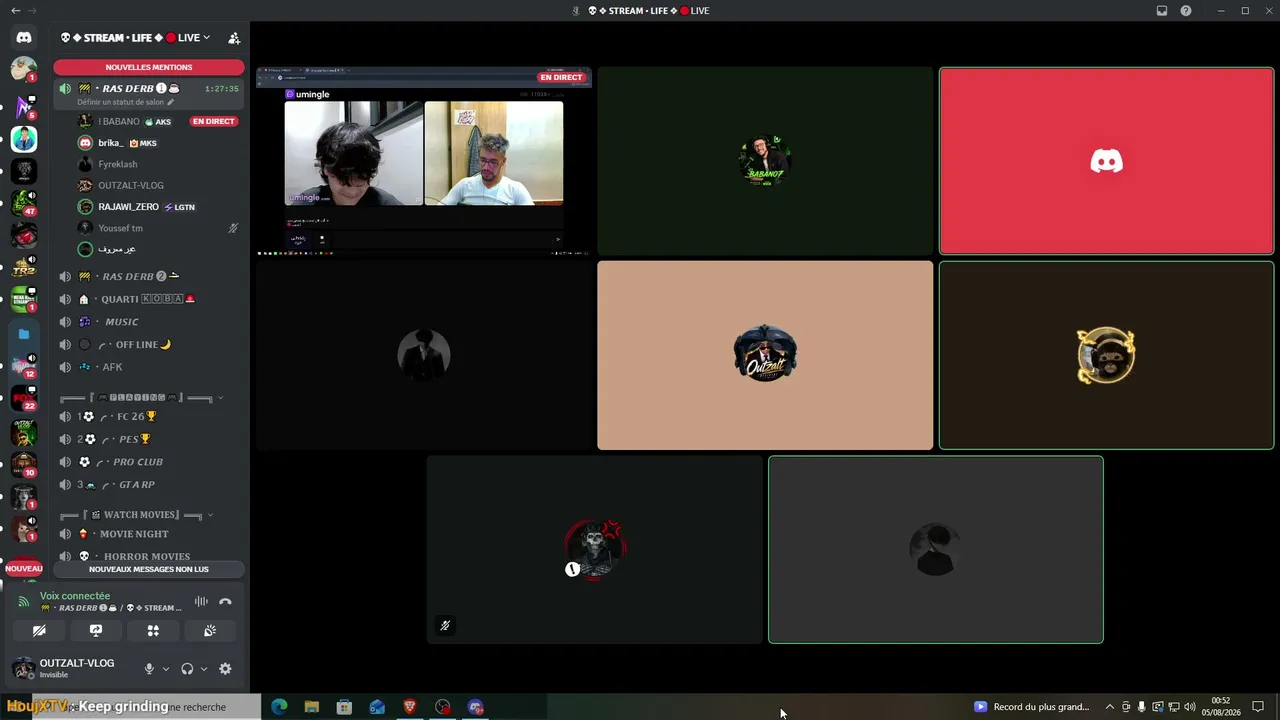Focus the red Discord logo video tile
Screen dimensions: 1280x720
[x=1106, y=161]
